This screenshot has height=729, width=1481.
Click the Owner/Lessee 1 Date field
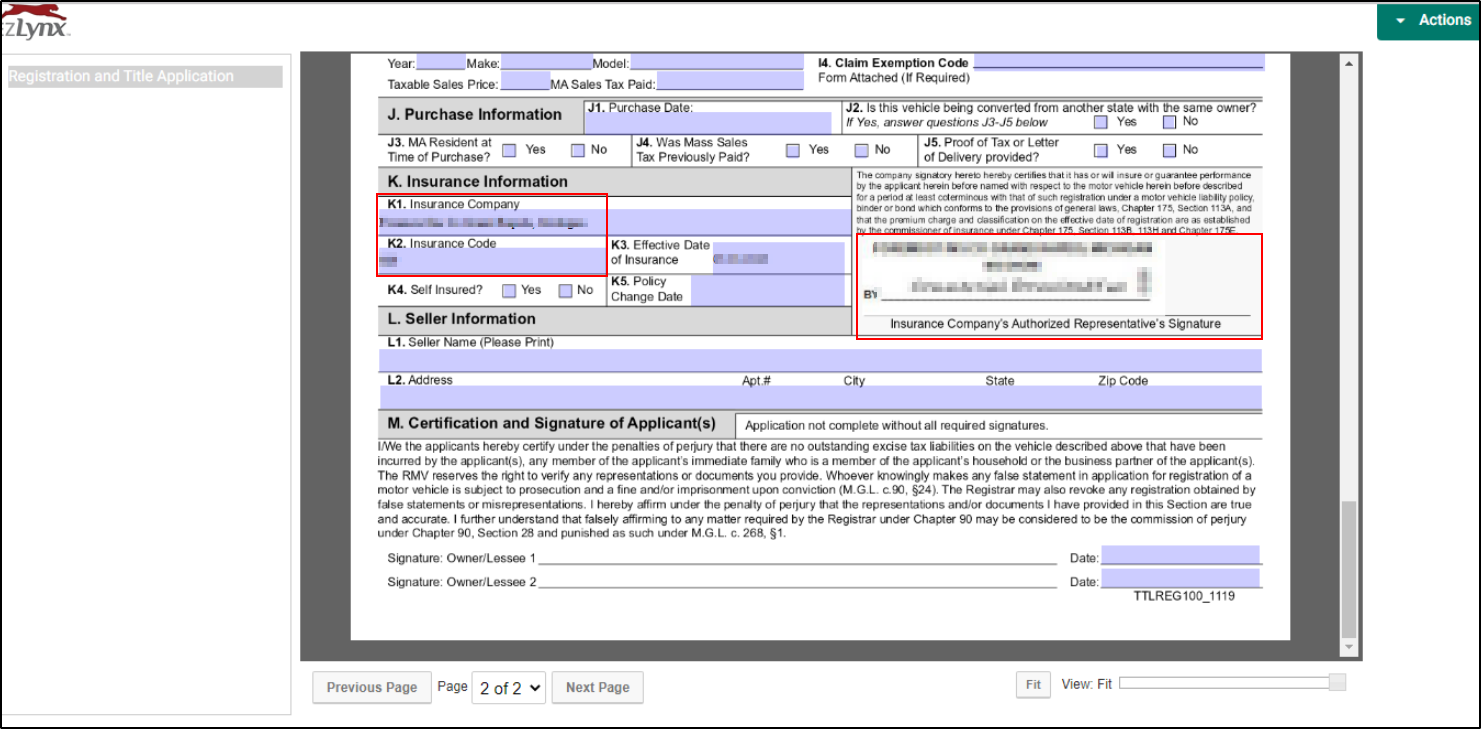1180,556
